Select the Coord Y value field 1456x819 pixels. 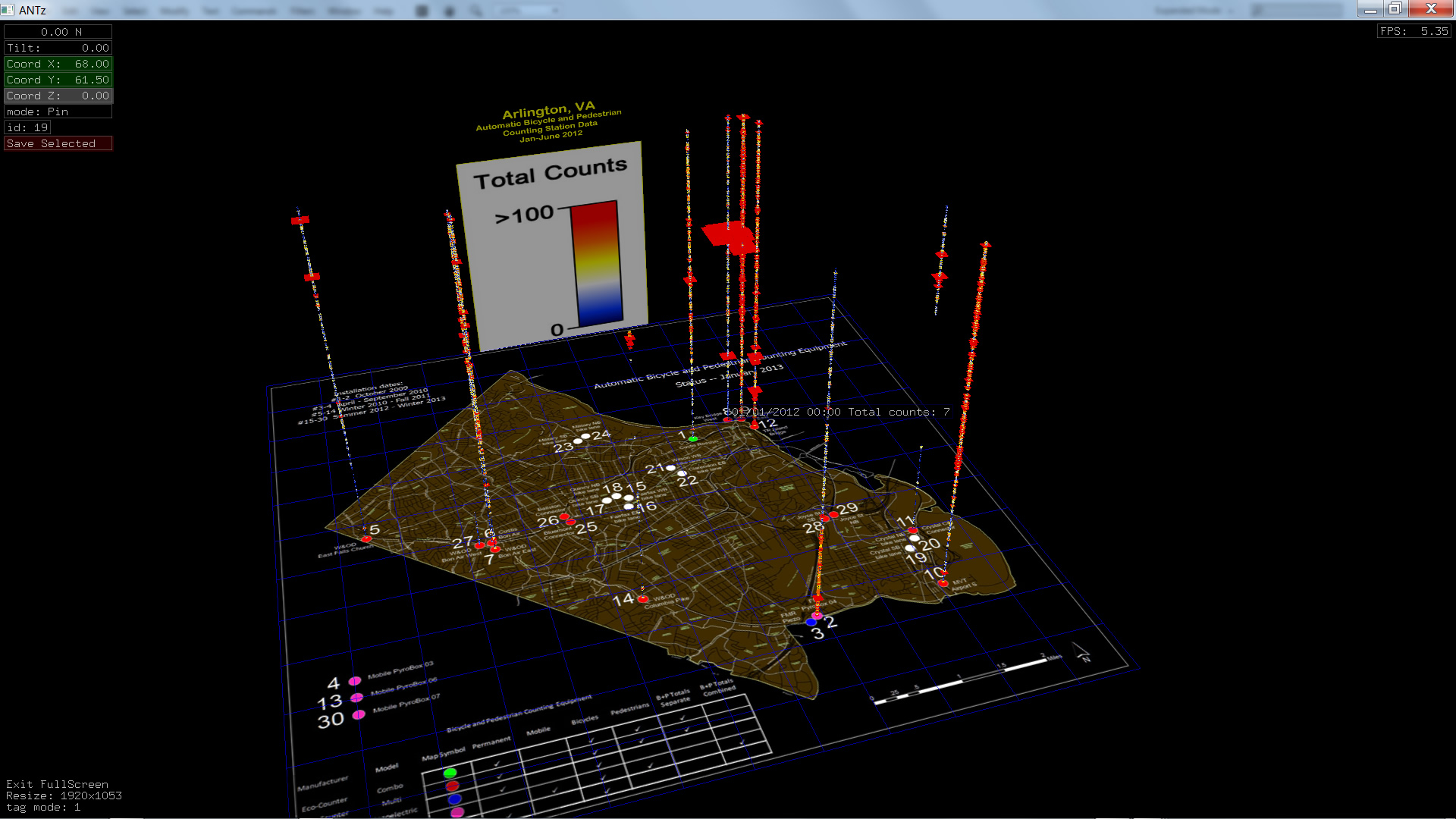[x=58, y=80]
